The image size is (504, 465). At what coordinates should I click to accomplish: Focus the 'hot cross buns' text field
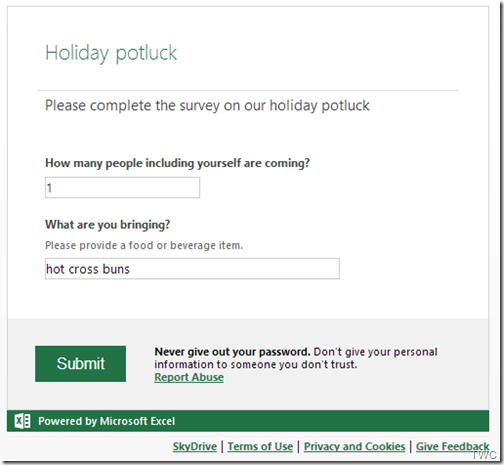click(x=192, y=269)
